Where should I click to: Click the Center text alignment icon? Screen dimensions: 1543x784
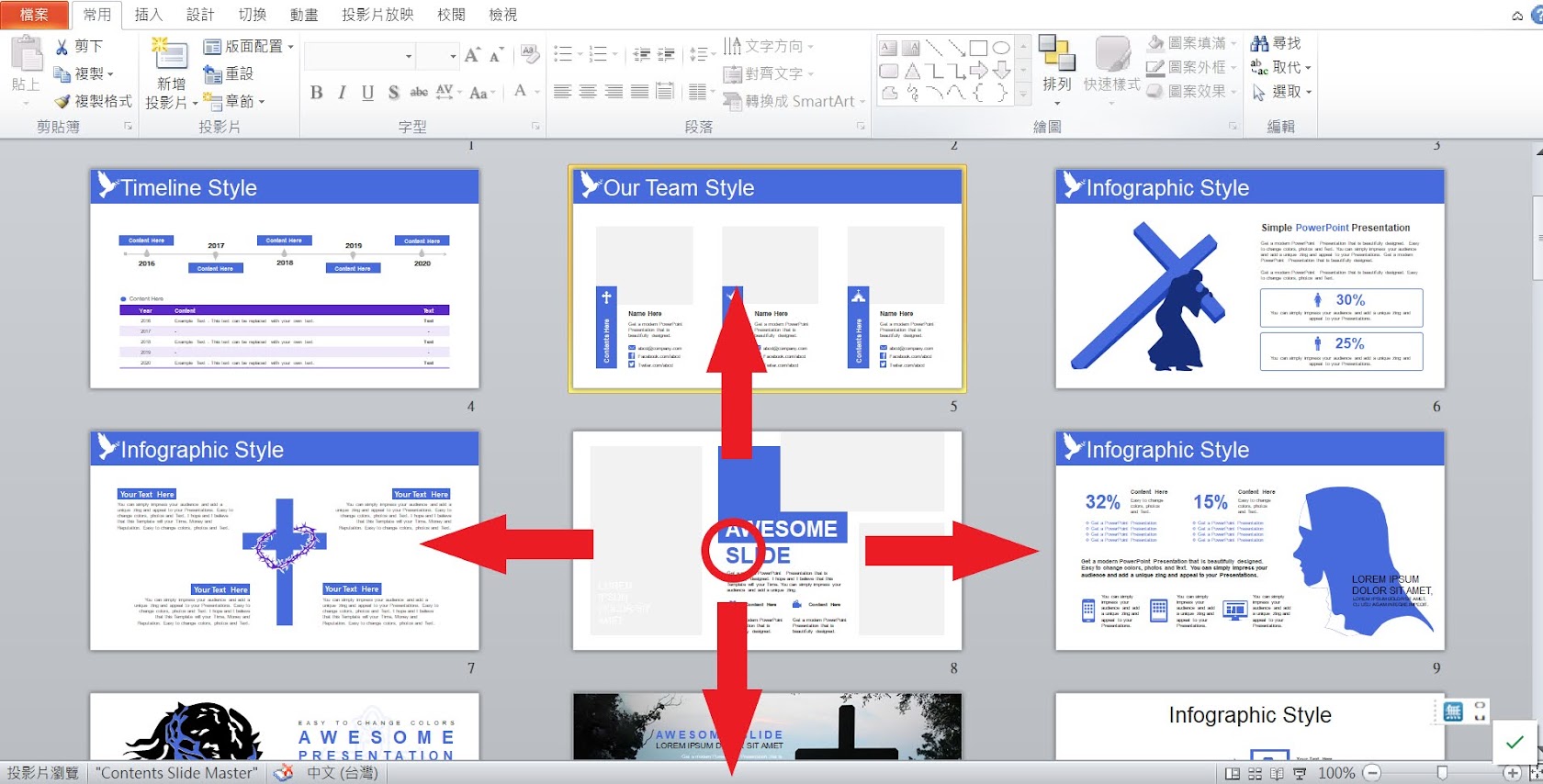coord(588,91)
